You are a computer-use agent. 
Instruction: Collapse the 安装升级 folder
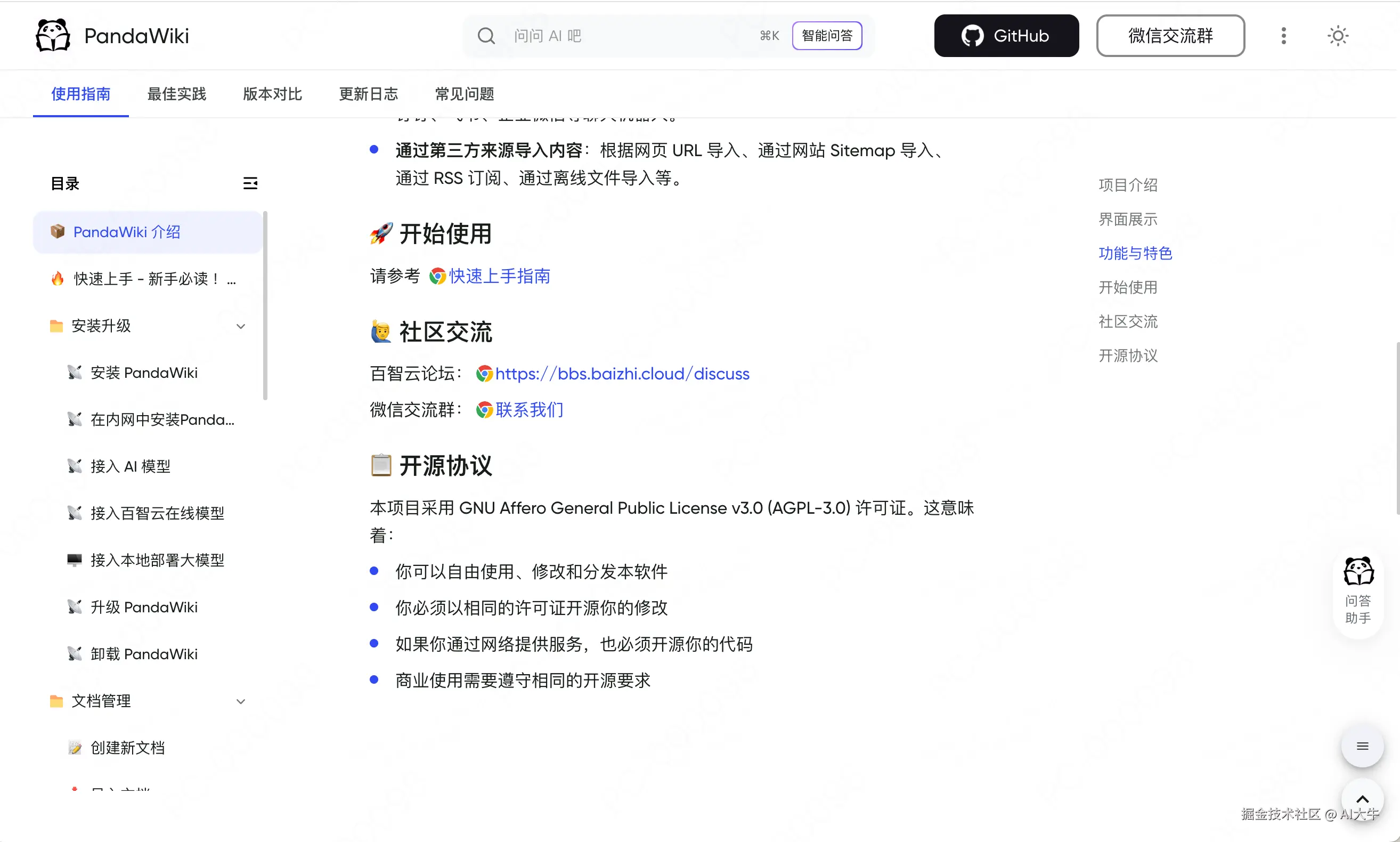click(240, 326)
